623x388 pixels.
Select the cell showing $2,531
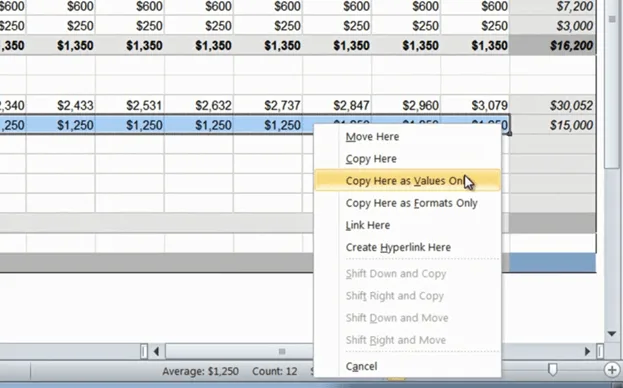(x=130, y=105)
